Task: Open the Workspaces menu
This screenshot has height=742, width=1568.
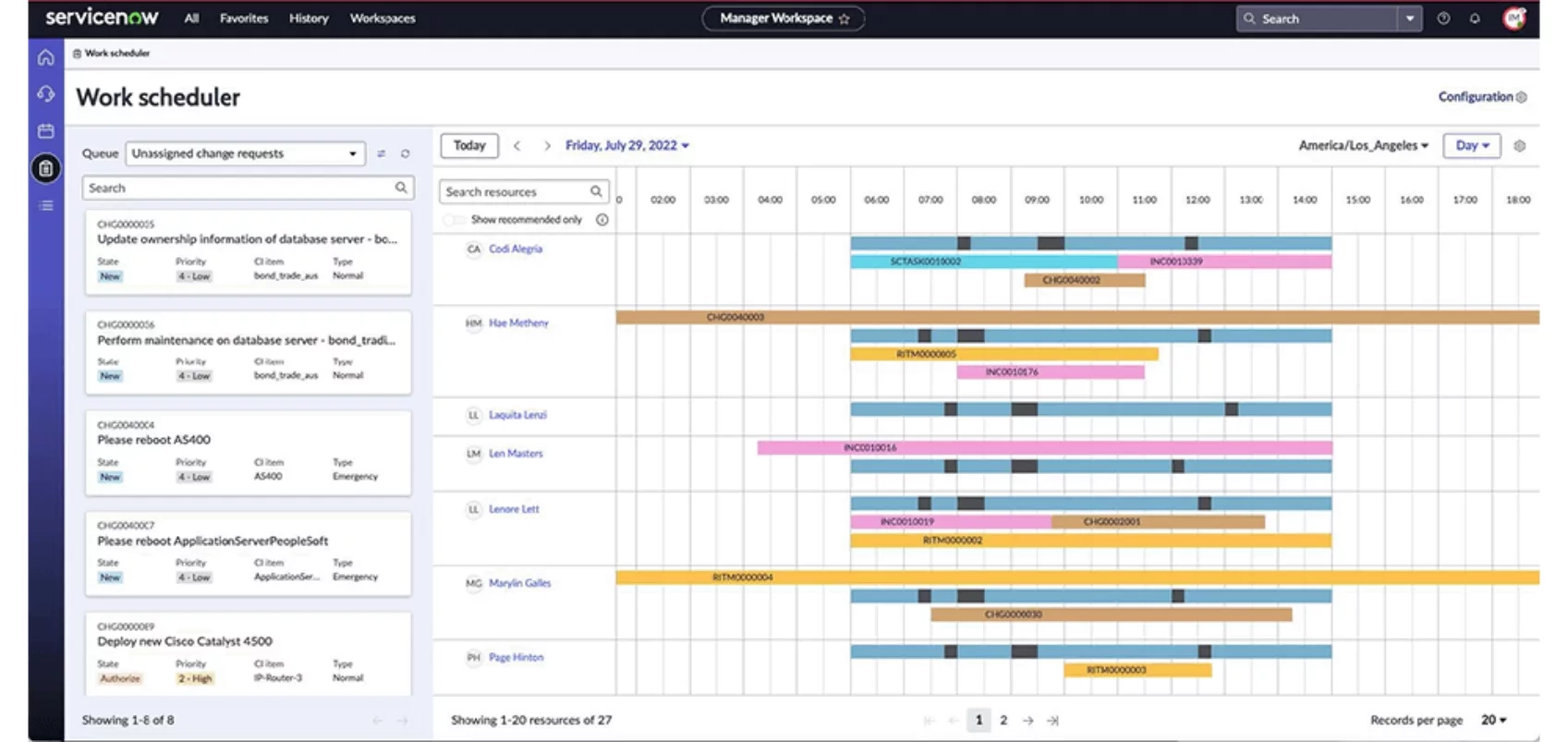Action: tap(382, 18)
